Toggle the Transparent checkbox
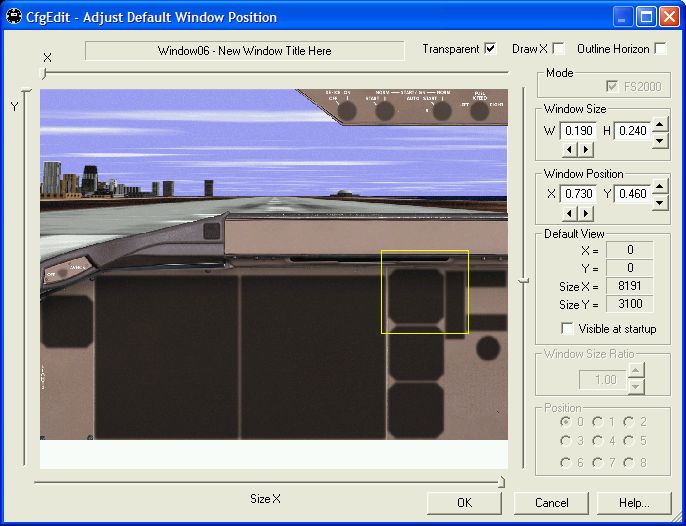 tap(490, 49)
